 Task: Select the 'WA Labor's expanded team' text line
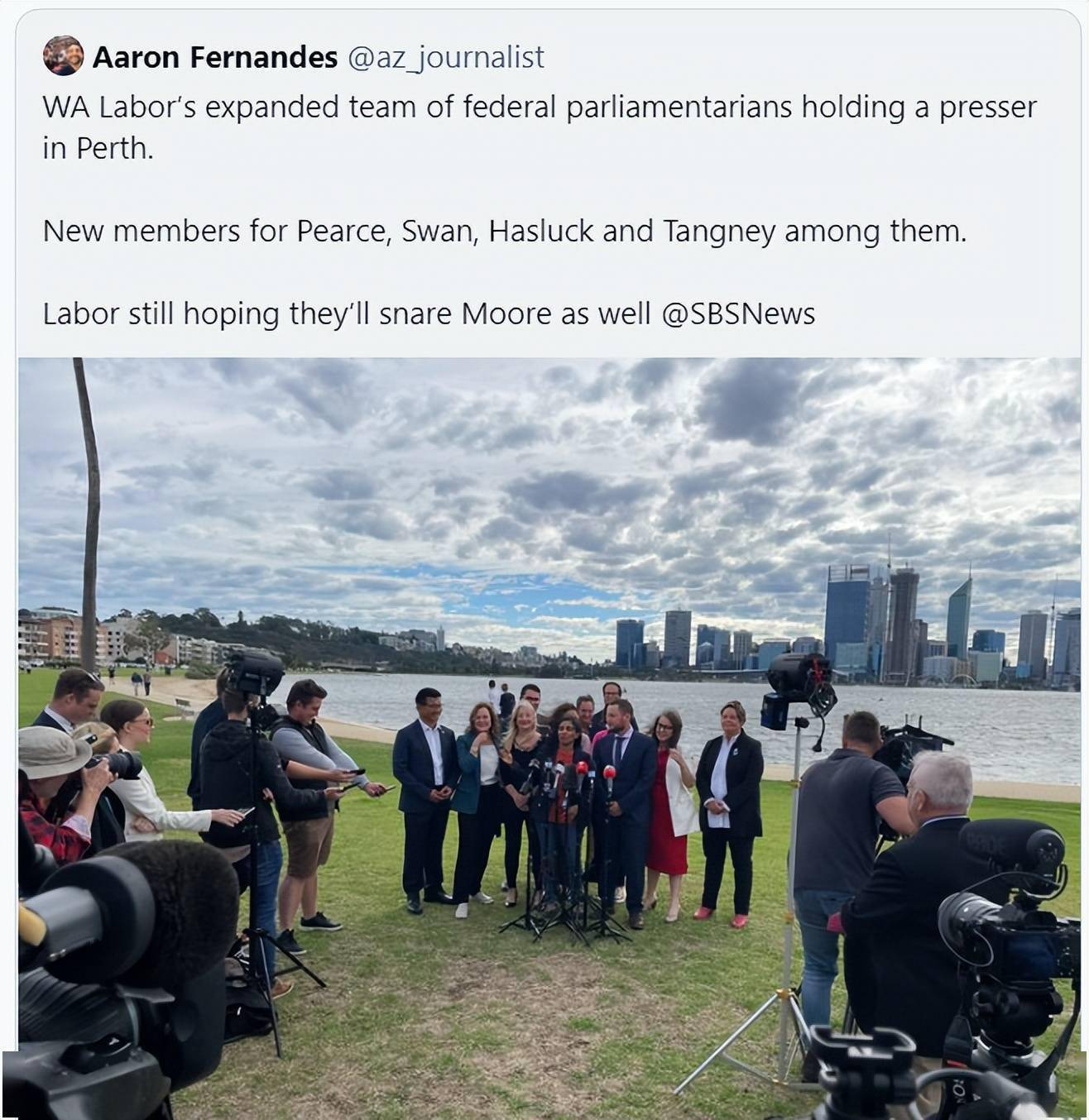click(540, 108)
